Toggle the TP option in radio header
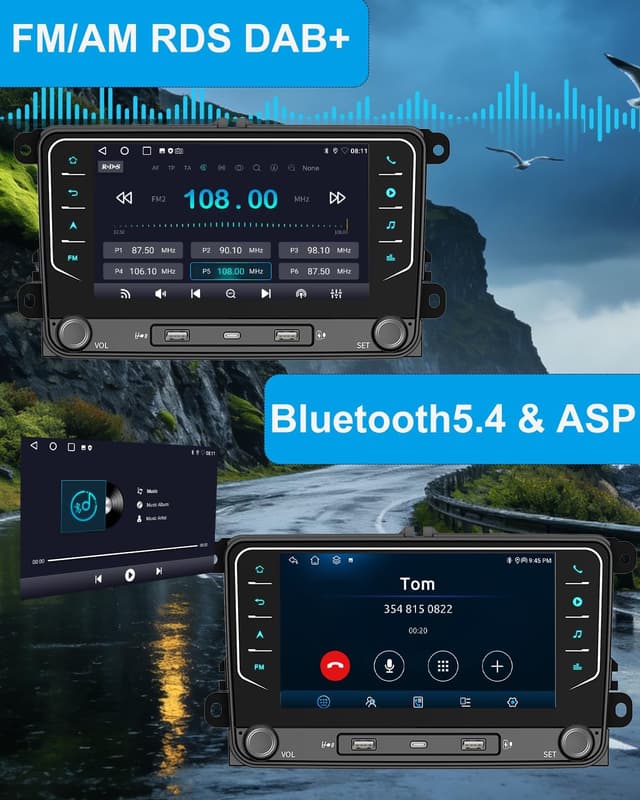 pyautogui.click(x=171, y=168)
